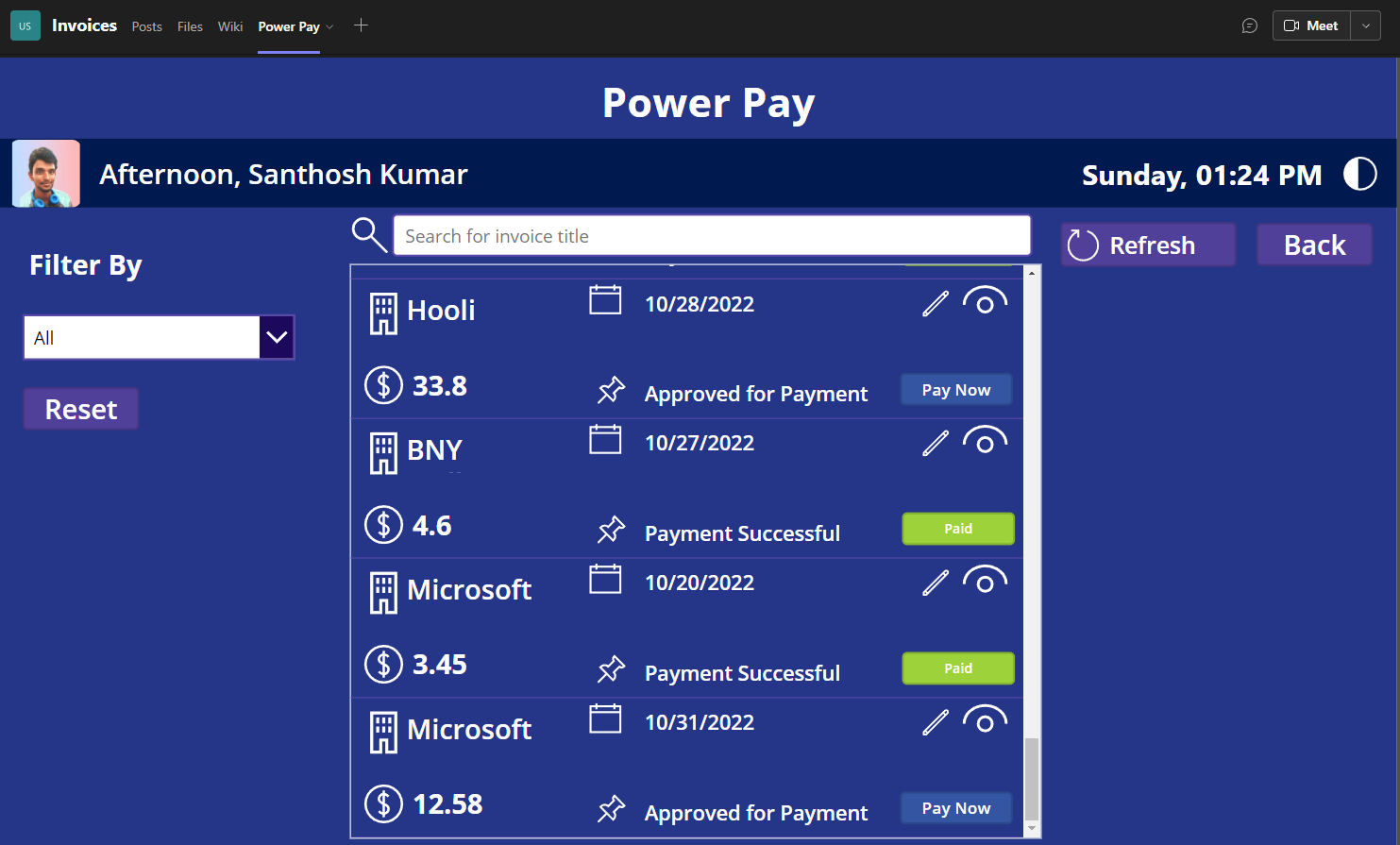Click the dollar icon beside 3.45
Screen dimensions: 1400x845
pos(384,665)
